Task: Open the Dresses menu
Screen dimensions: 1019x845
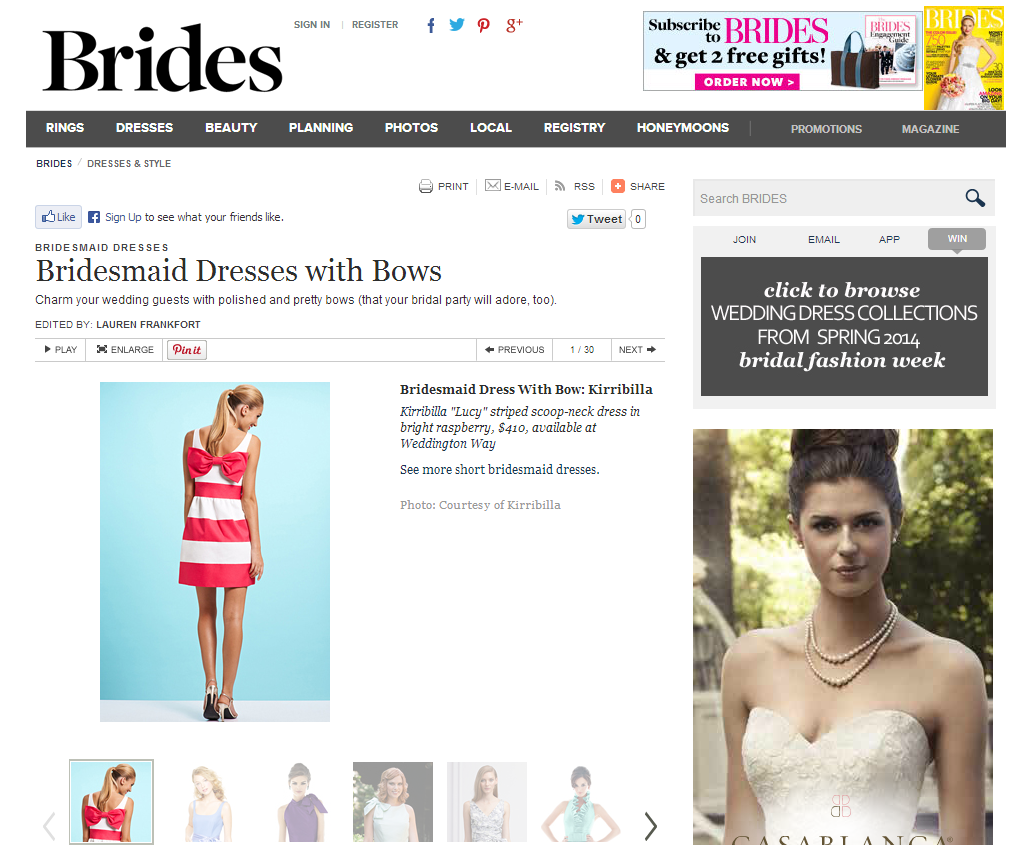Action: [144, 128]
